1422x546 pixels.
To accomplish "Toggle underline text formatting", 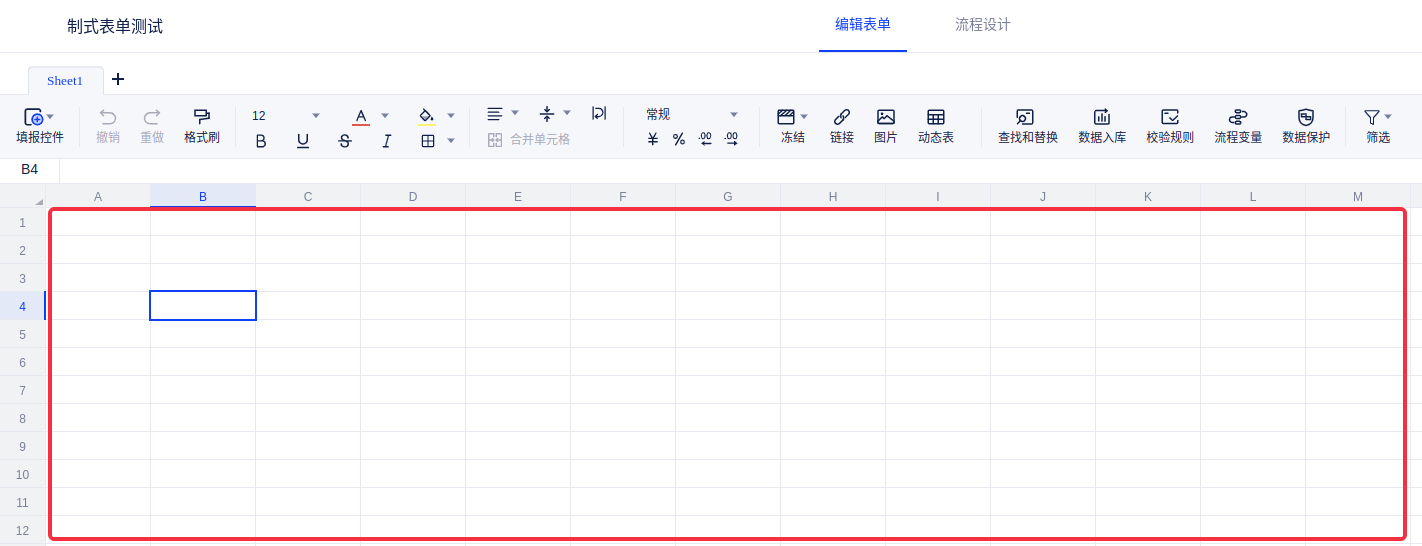I will [x=303, y=141].
